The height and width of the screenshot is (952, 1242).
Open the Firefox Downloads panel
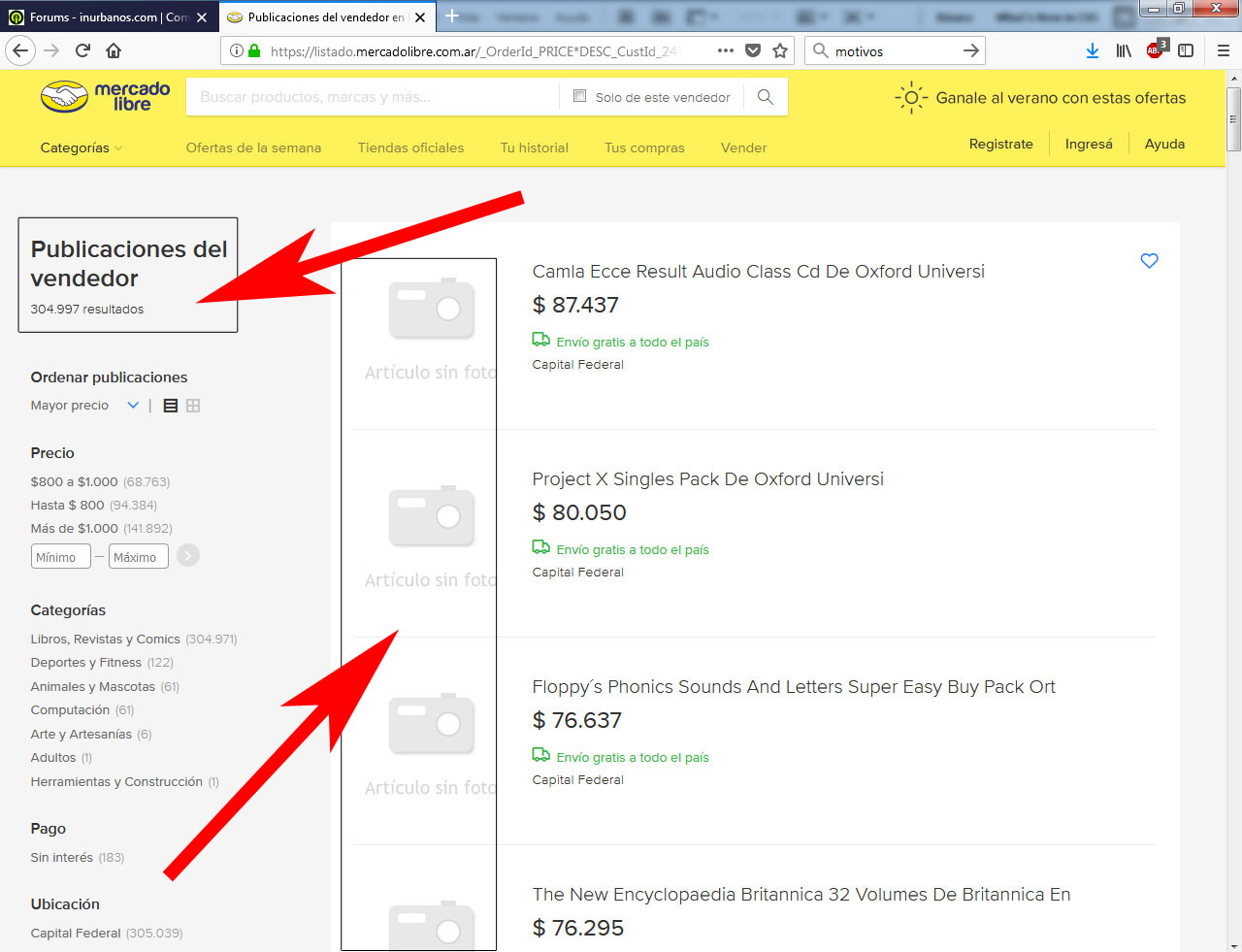[1094, 50]
